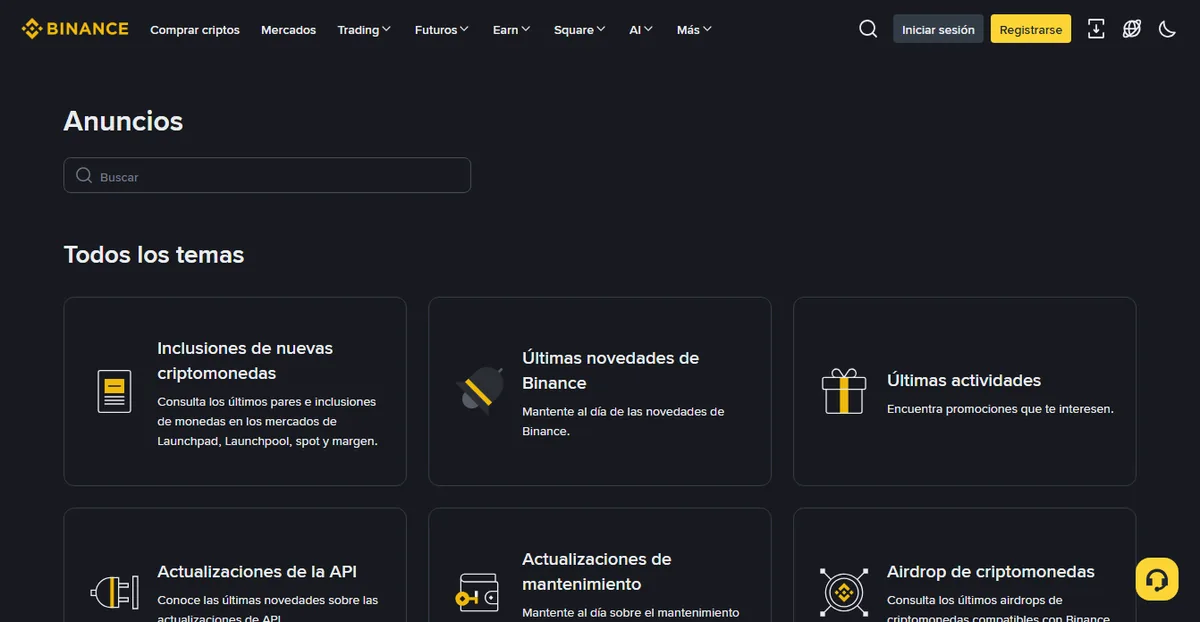1200x622 pixels.
Task: Open Actualizaciones de mantenimiento topic
Action: pyautogui.click(x=600, y=565)
